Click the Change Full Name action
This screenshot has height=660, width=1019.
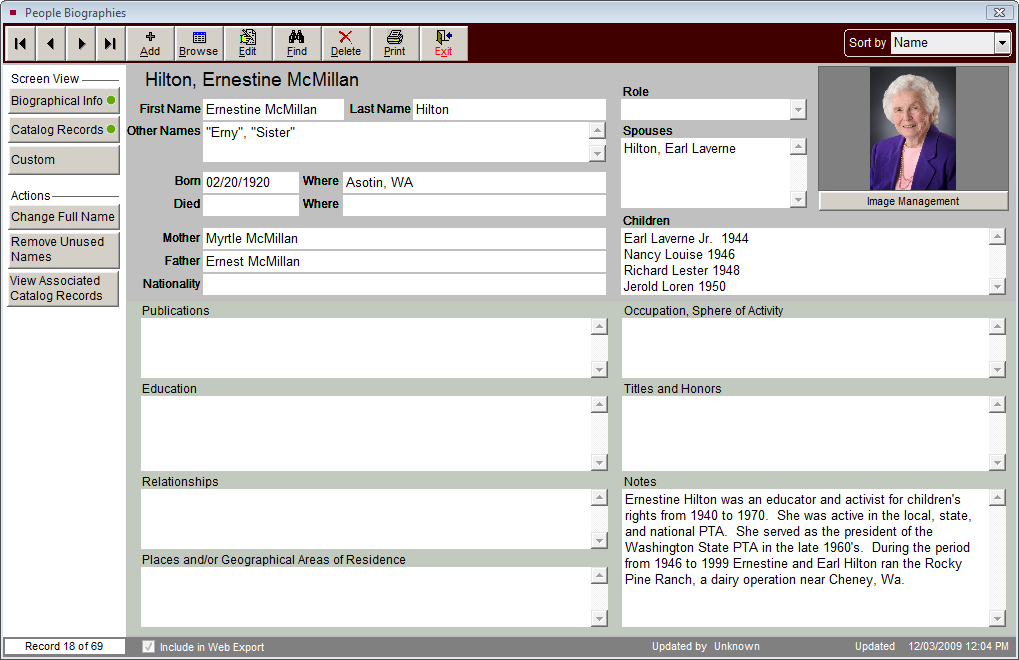point(63,217)
